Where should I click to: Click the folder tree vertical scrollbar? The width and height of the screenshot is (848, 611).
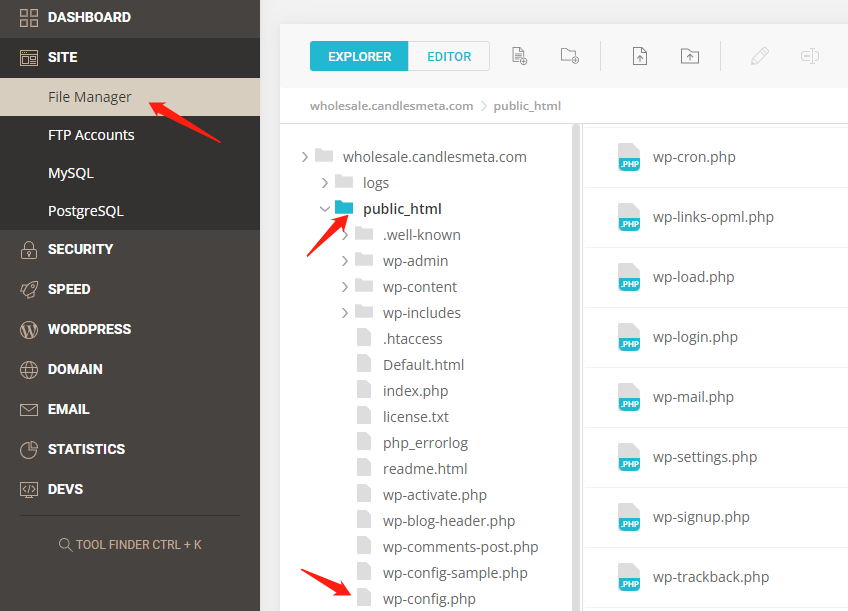coord(576,368)
